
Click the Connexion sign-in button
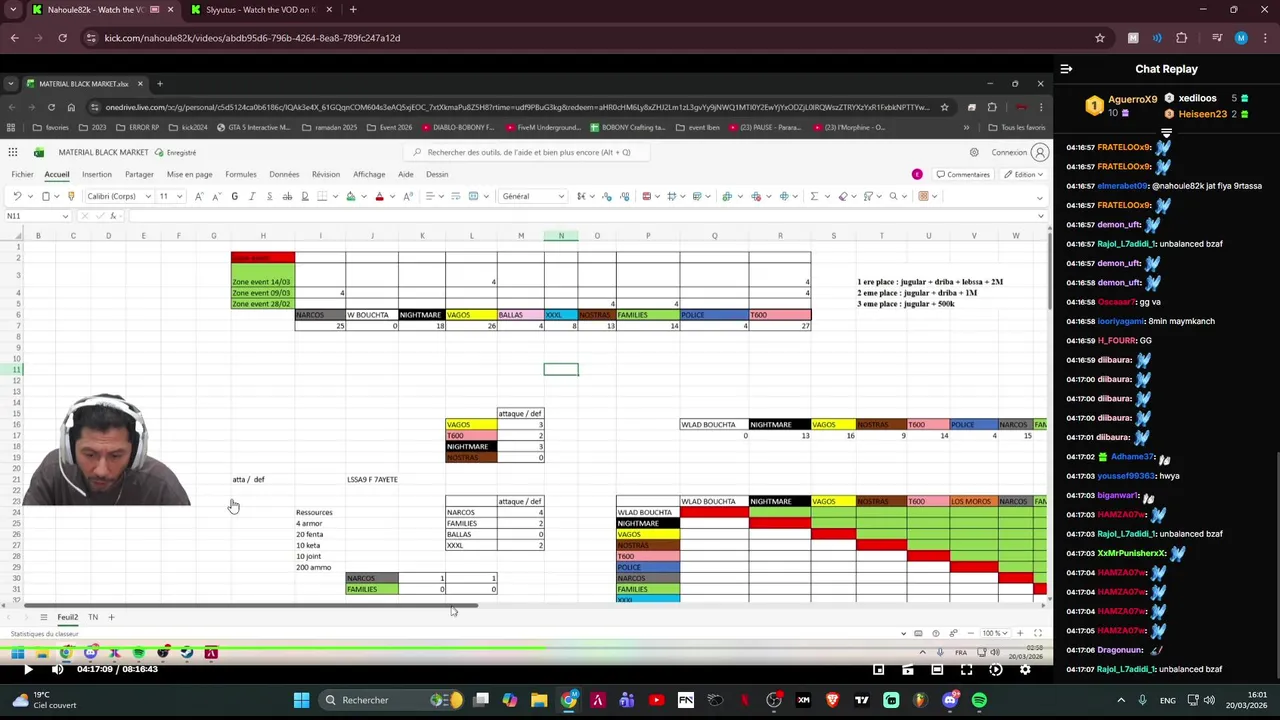pyautogui.click(x=1020, y=153)
